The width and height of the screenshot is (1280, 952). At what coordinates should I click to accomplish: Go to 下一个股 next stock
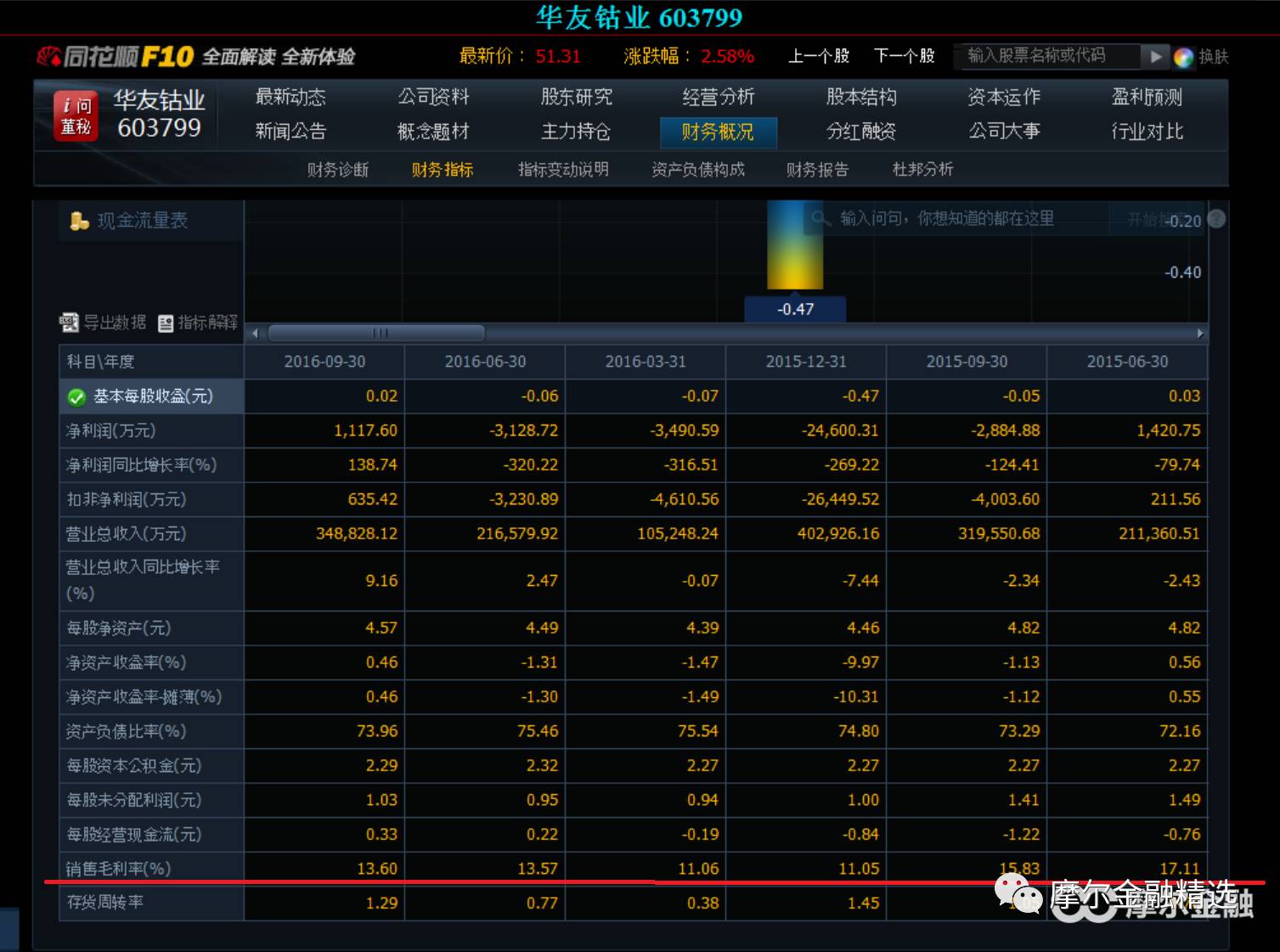click(x=905, y=56)
